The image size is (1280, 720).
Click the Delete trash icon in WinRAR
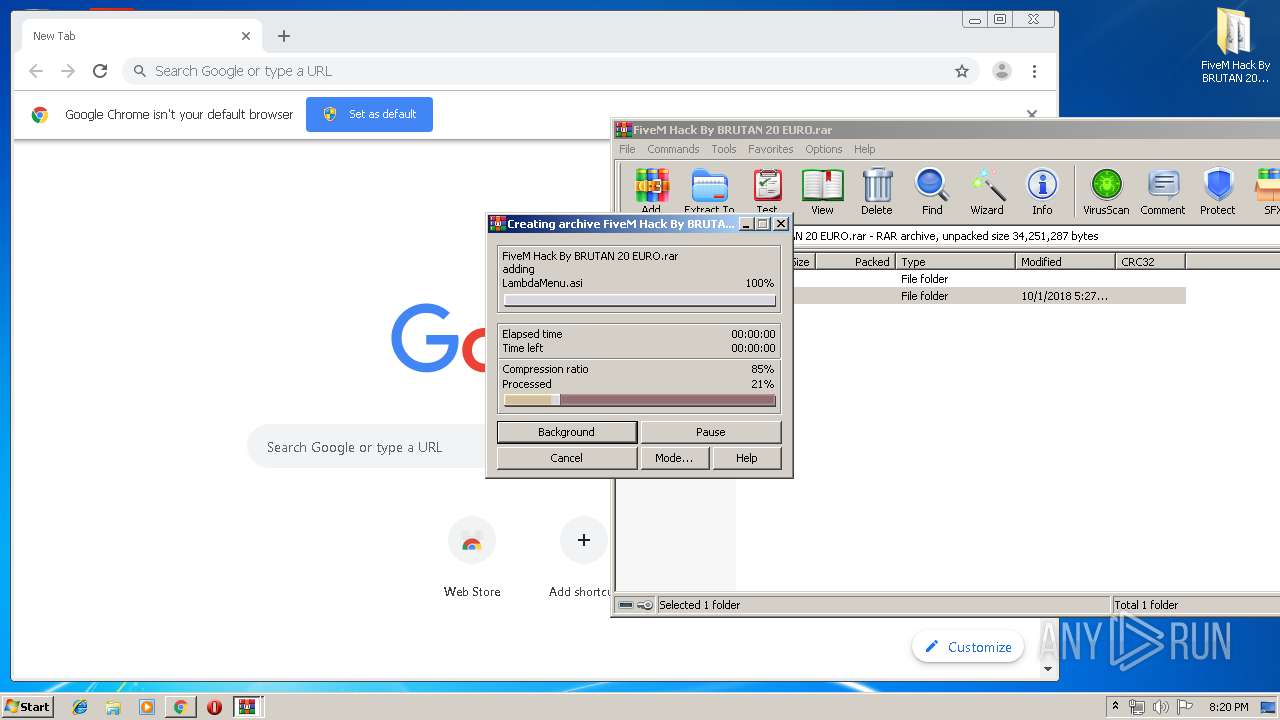[x=877, y=190]
